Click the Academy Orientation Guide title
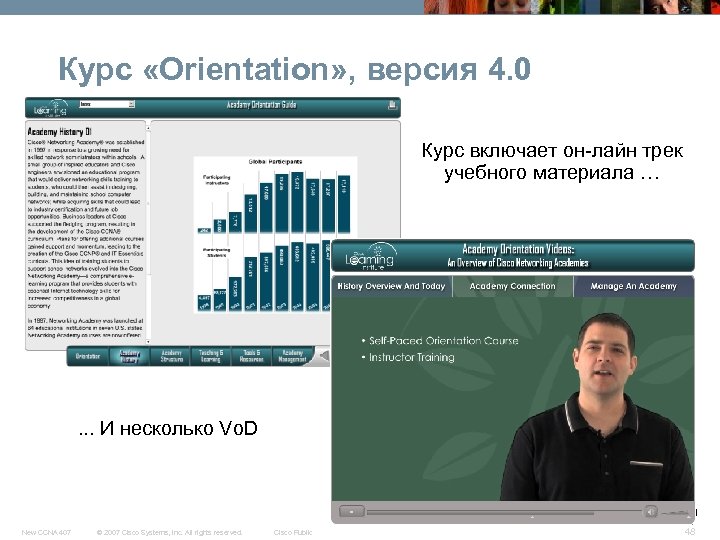The width and height of the screenshot is (720, 540). (x=261, y=105)
